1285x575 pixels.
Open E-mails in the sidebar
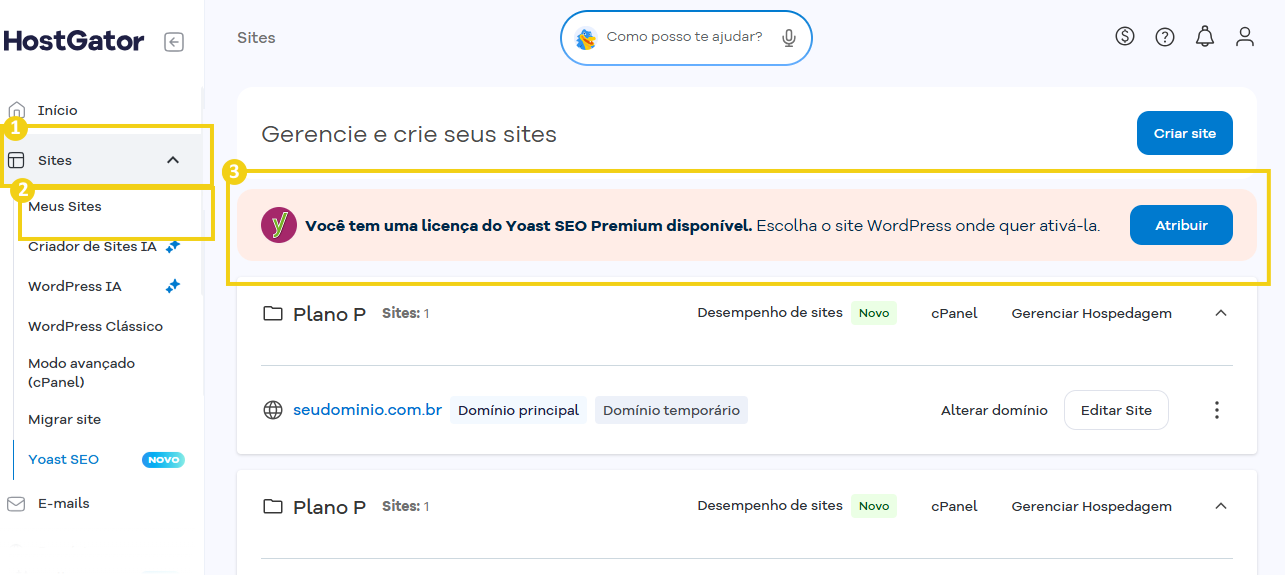coord(64,504)
